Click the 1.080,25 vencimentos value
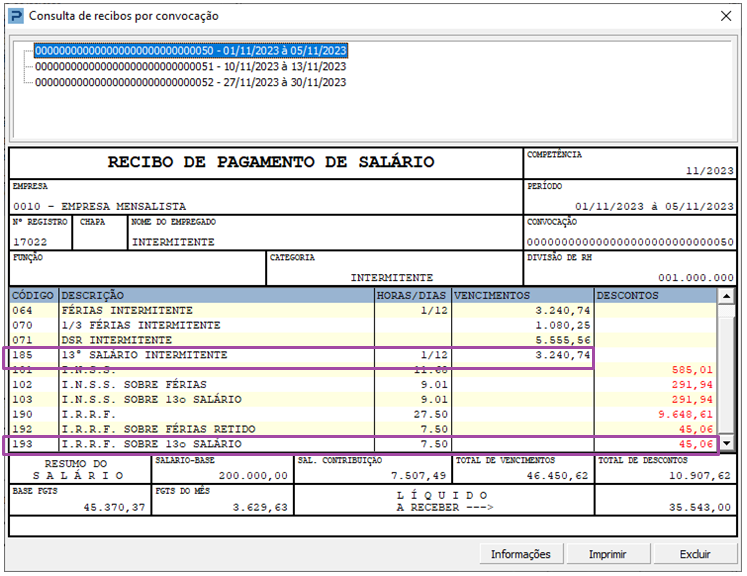The width and height of the screenshot is (747, 576). [563, 325]
